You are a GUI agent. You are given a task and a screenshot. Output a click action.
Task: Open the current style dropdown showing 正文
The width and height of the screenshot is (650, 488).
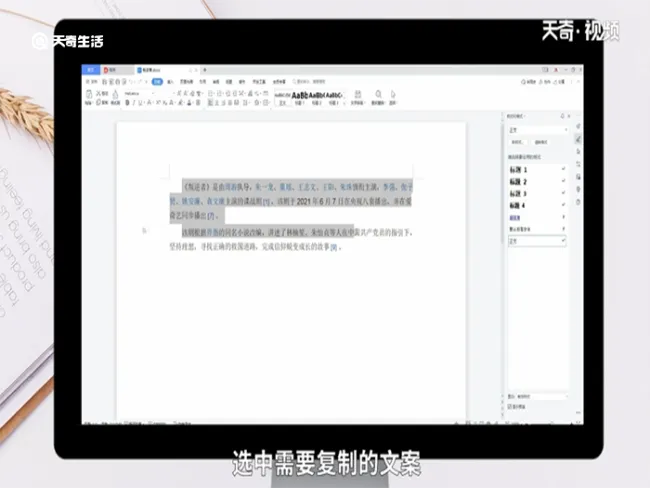[538, 130]
